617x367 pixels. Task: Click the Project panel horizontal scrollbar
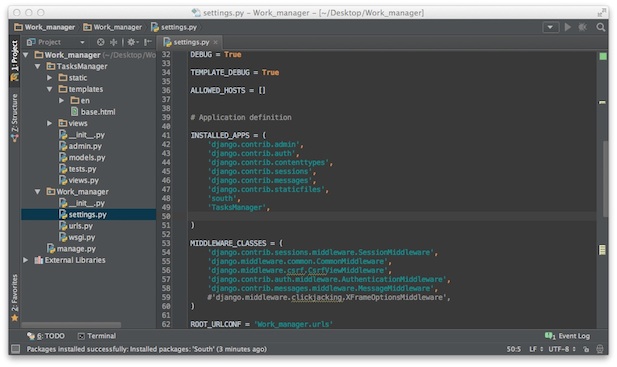pos(71,325)
